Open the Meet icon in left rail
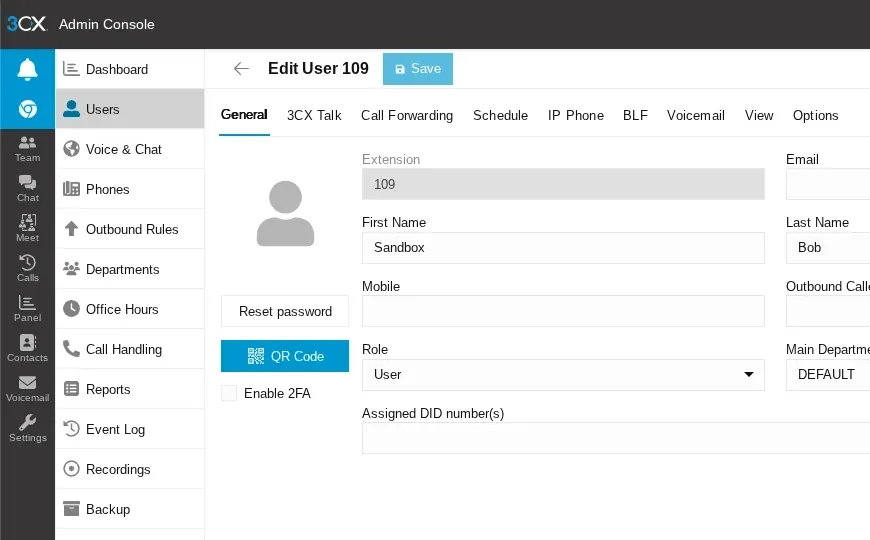This screenshot has height=540, width=870. pyautogui.click(x=27, y=229)
